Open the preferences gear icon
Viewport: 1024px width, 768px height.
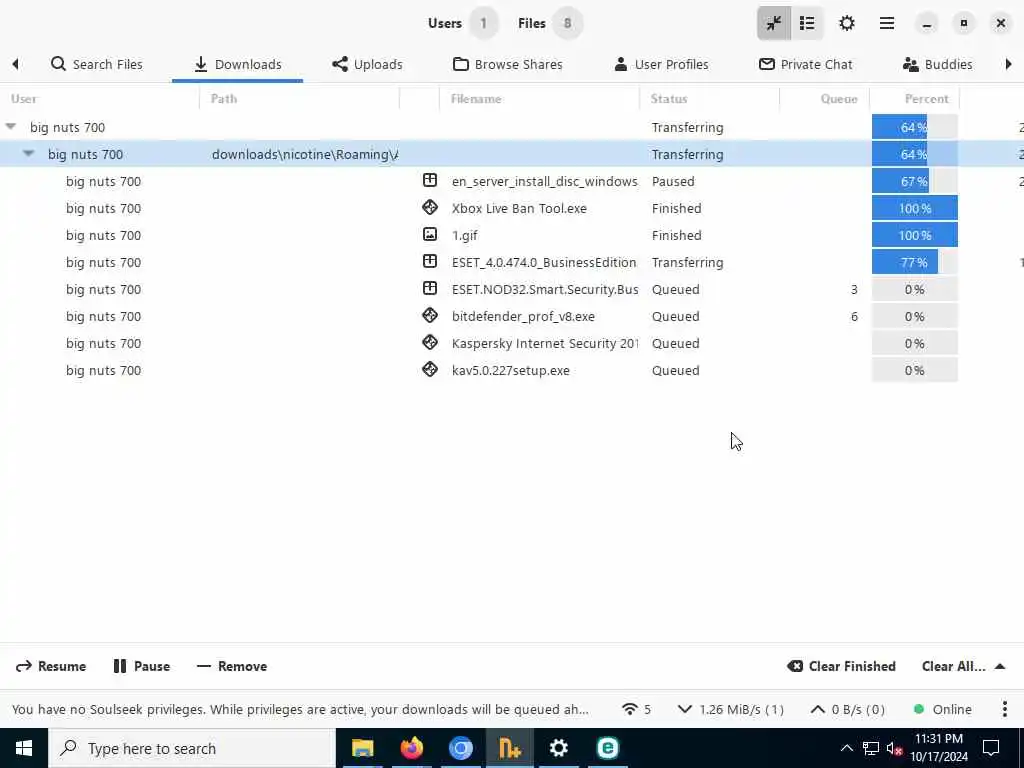tap(847, 24)
